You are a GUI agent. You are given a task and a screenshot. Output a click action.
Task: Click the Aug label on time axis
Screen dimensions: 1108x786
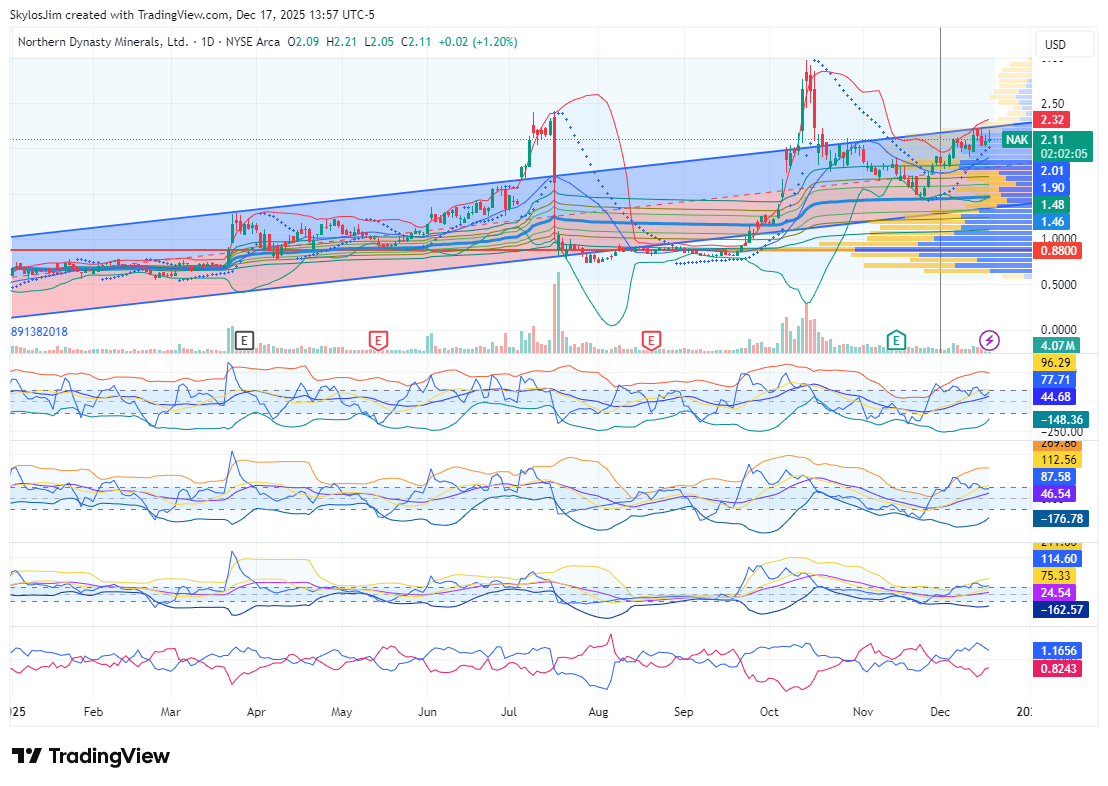pyautogui.click(x=598, y=712)
